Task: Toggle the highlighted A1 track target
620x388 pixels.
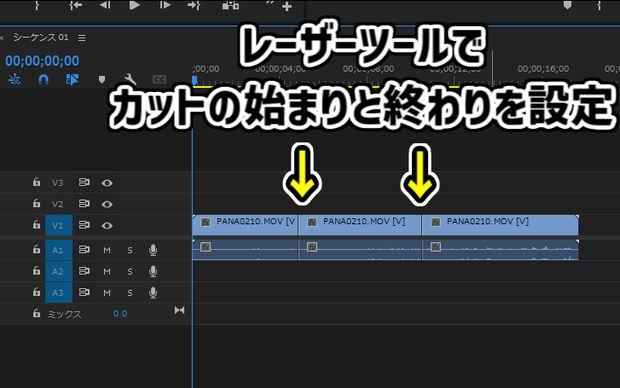Action: [59, 250]
